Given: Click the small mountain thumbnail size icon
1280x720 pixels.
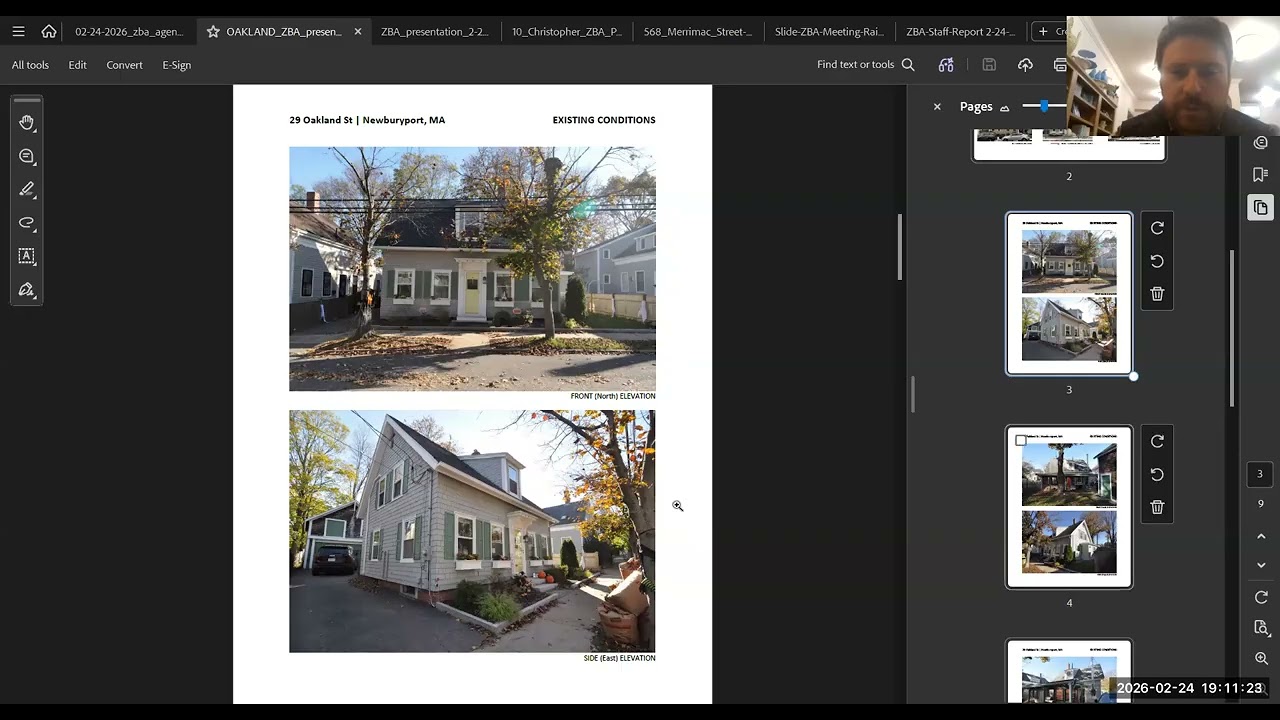Looking at the screenshot, I should (1004, 107).
